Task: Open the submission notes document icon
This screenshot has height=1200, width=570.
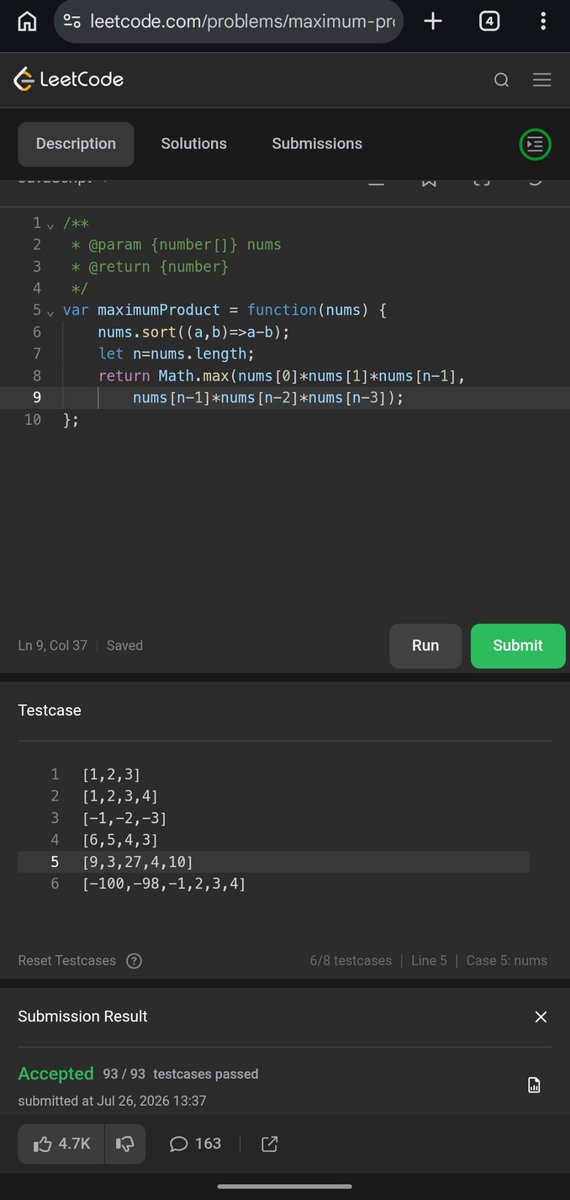Action: coord(534,1085)
